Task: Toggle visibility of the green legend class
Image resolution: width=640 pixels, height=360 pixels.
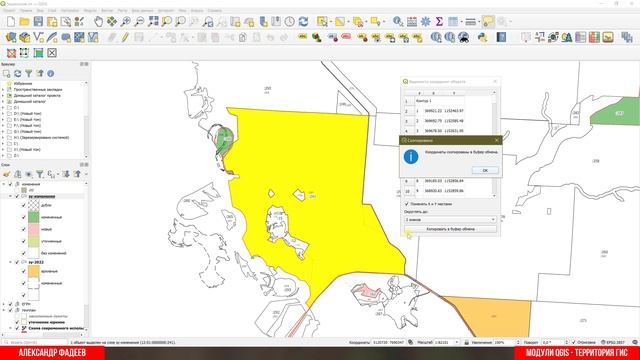Action: pyautogui.click(x=24, y=217)
